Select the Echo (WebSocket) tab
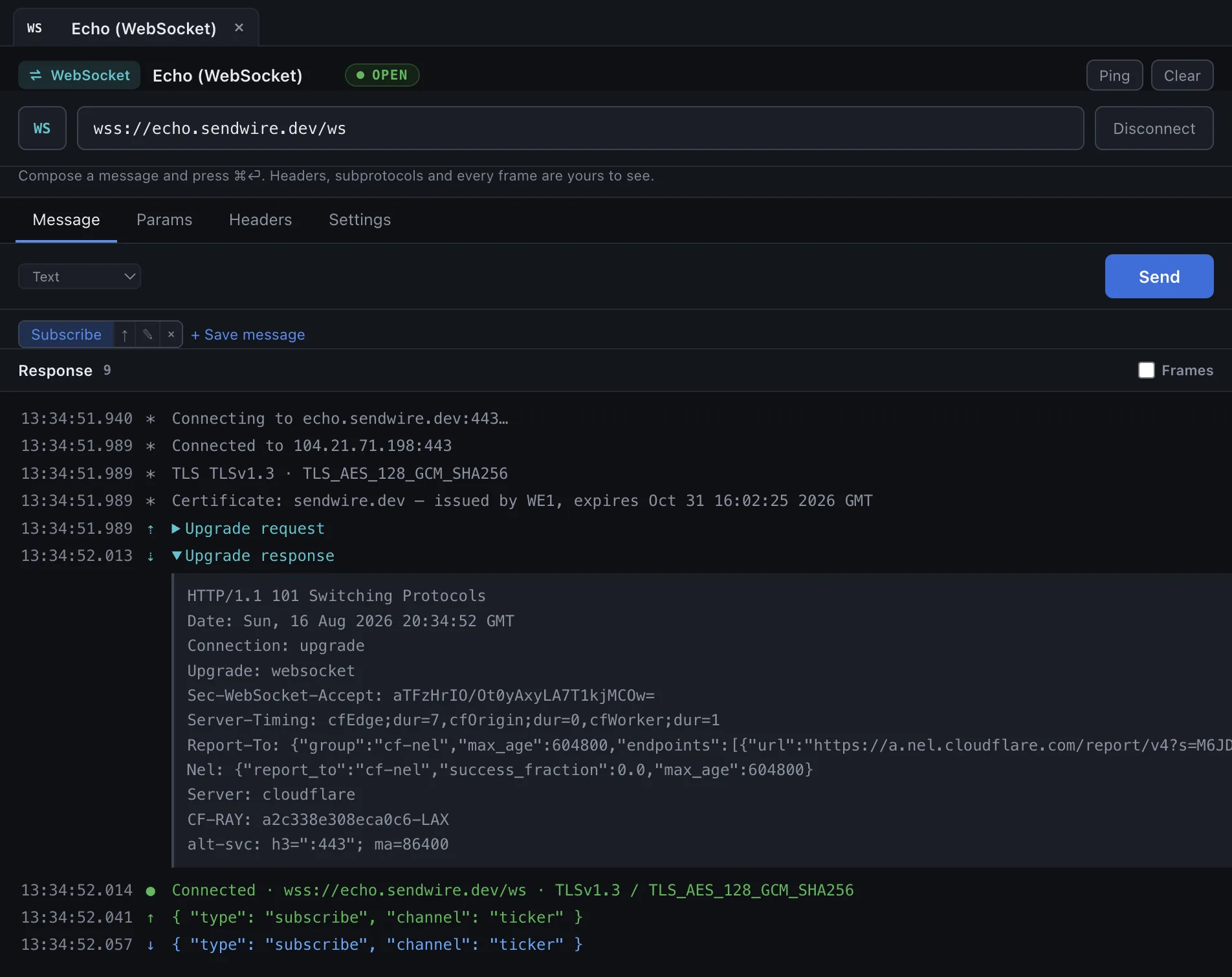The width and height of the screenshot is (1232, 977). pos(137,28)
